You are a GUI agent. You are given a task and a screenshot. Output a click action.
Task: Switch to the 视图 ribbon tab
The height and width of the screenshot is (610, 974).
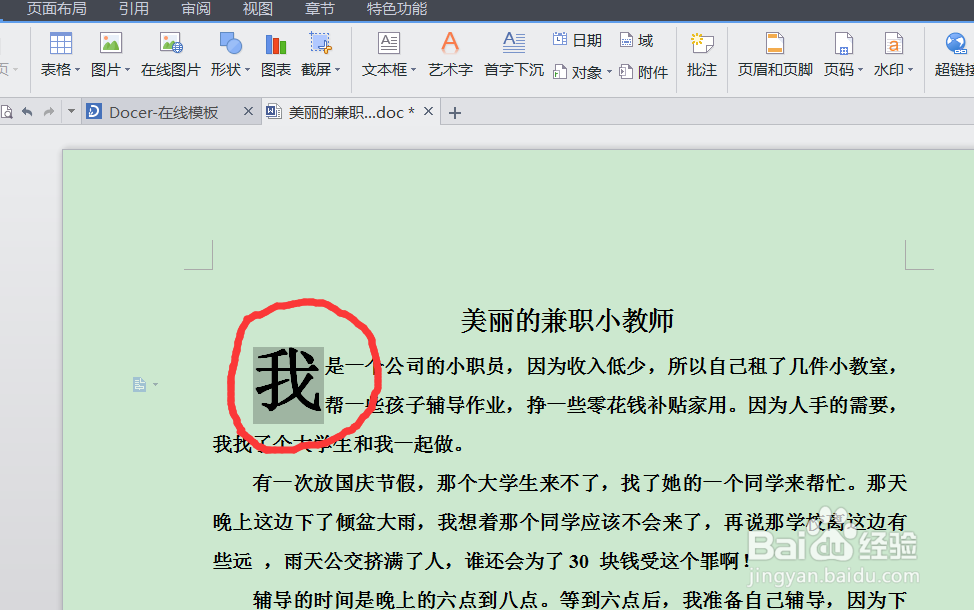click(x=256, y=9)
